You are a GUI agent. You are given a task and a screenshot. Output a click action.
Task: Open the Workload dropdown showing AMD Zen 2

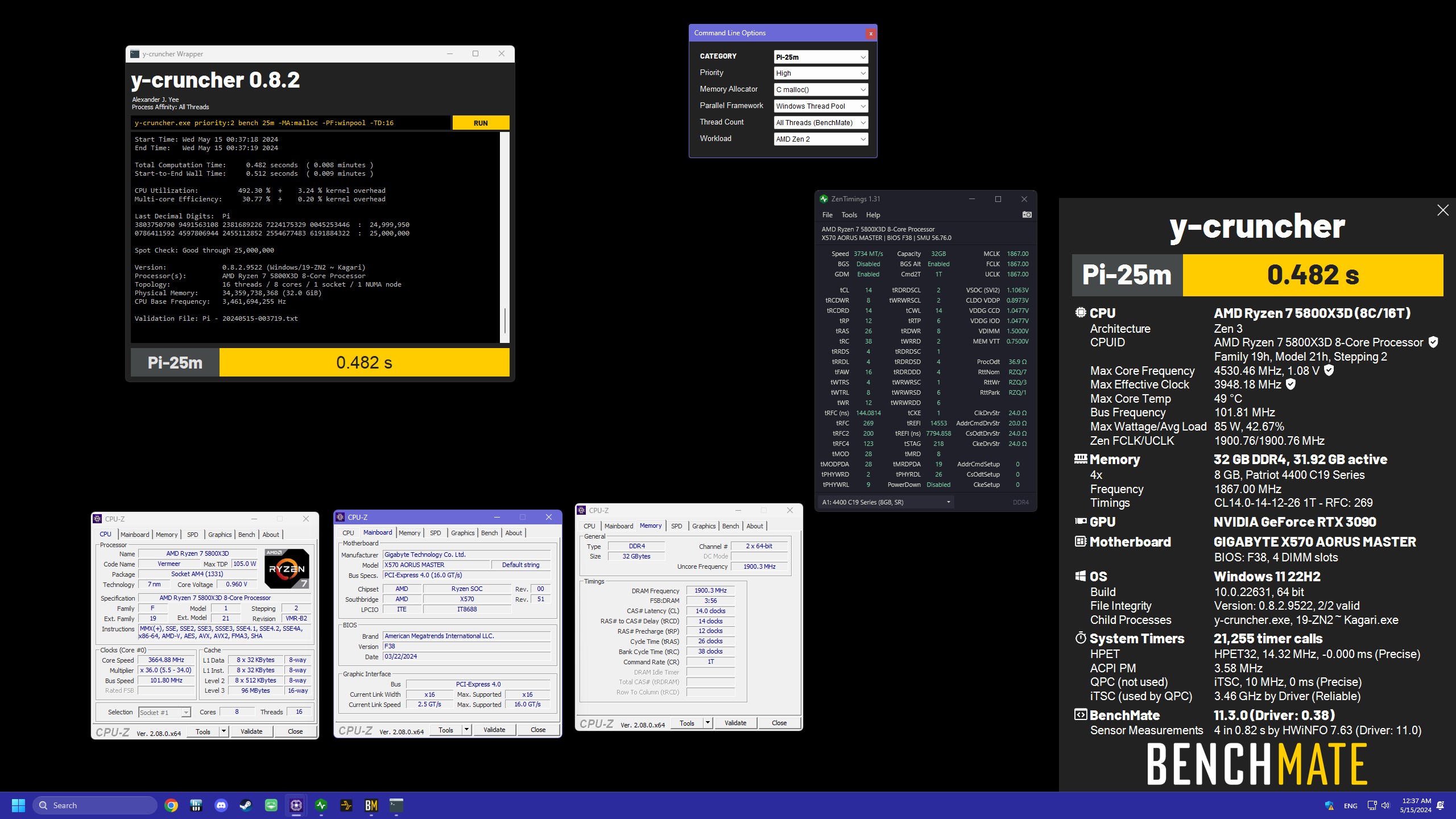coord(821,139)
